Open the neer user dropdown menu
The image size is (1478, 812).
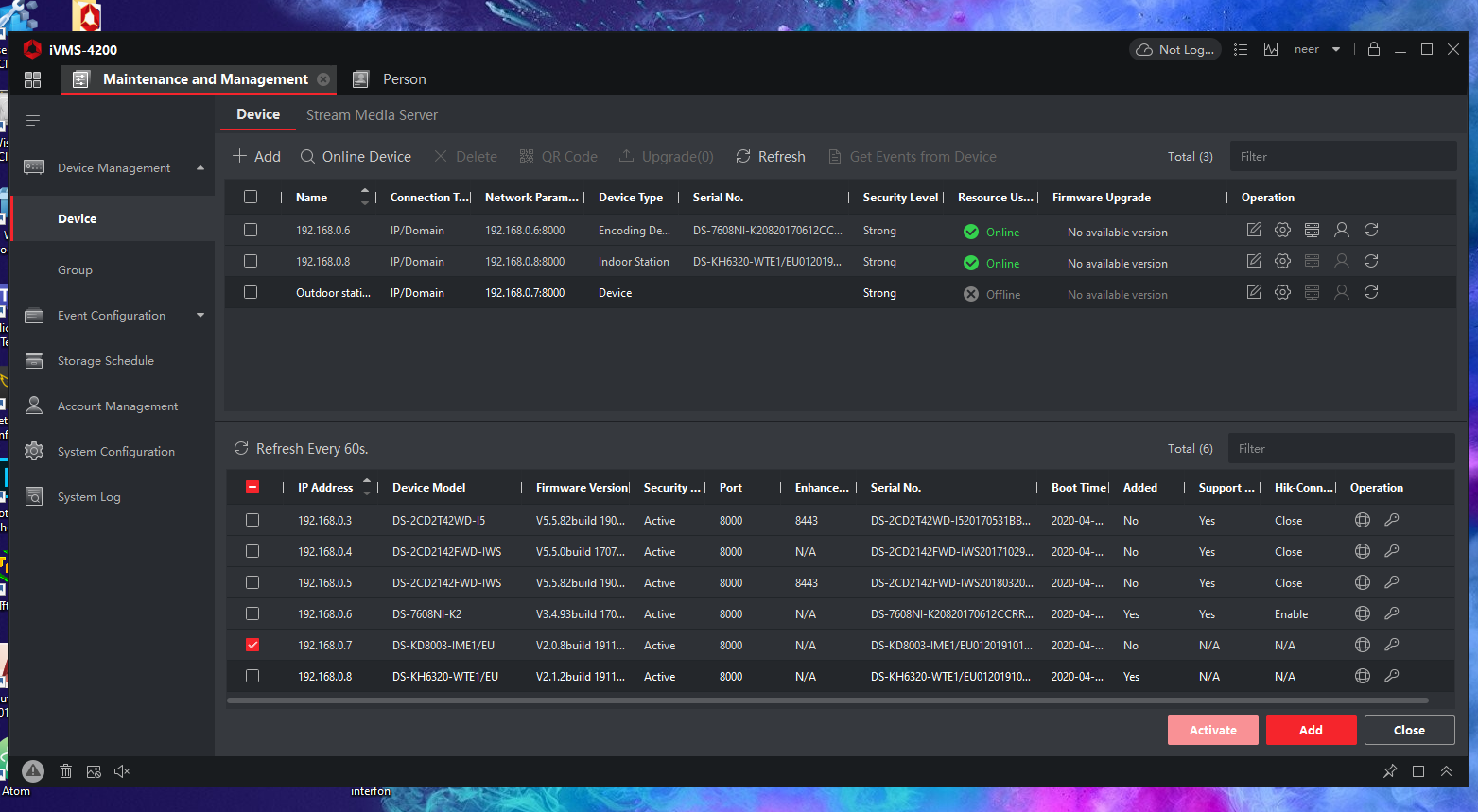pyautogui.click(x=1317, y=49)
